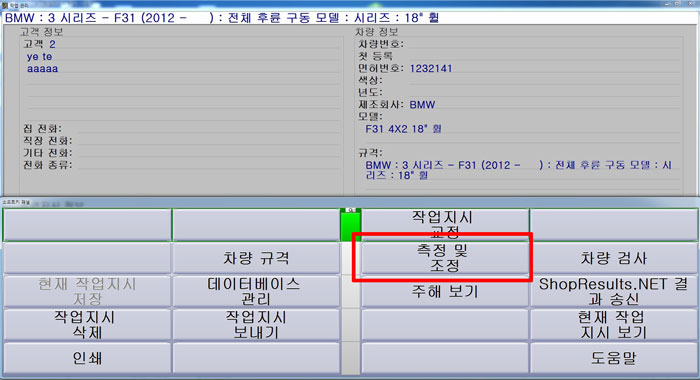Screen dimensions: 700x380
Task: Click the customer name field 'ye te'
Action: click(x=181, y=57)
